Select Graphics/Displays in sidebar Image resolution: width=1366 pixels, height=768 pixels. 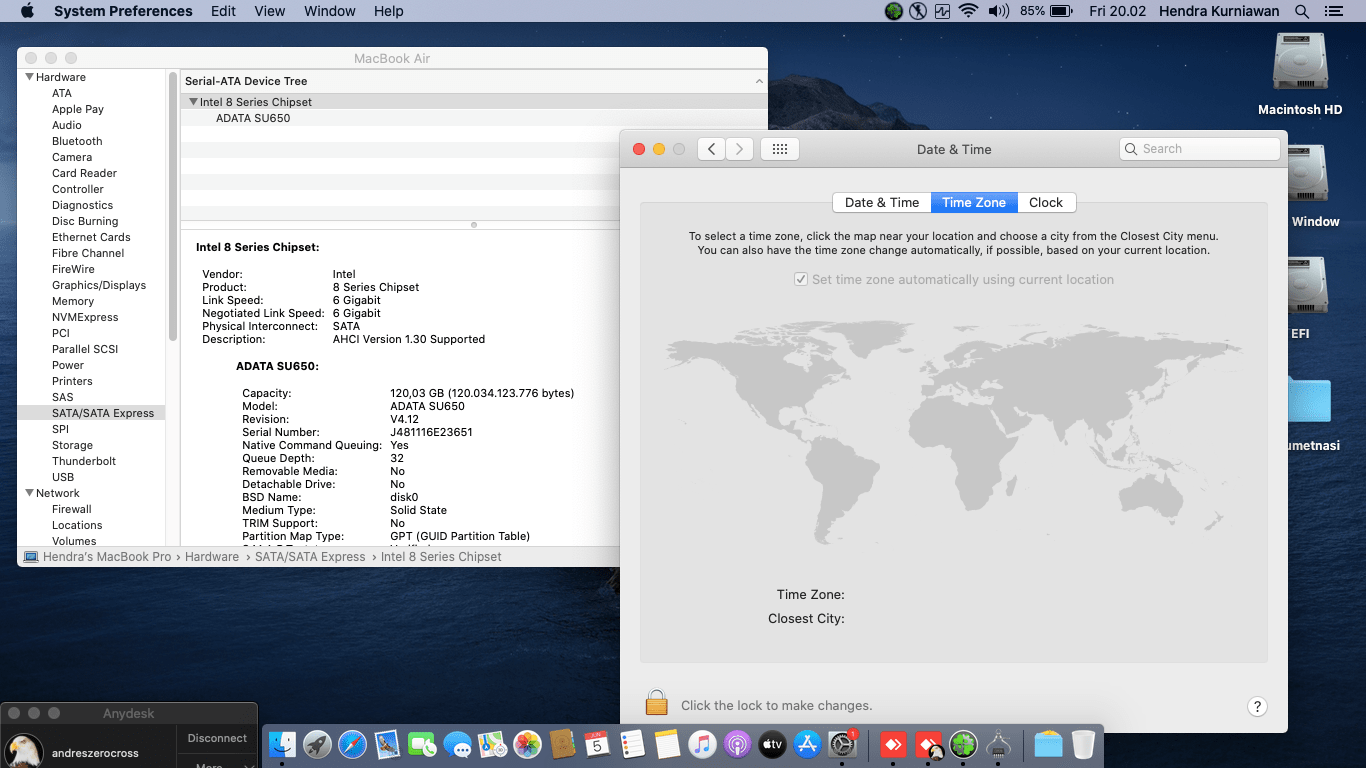(99, 285)
